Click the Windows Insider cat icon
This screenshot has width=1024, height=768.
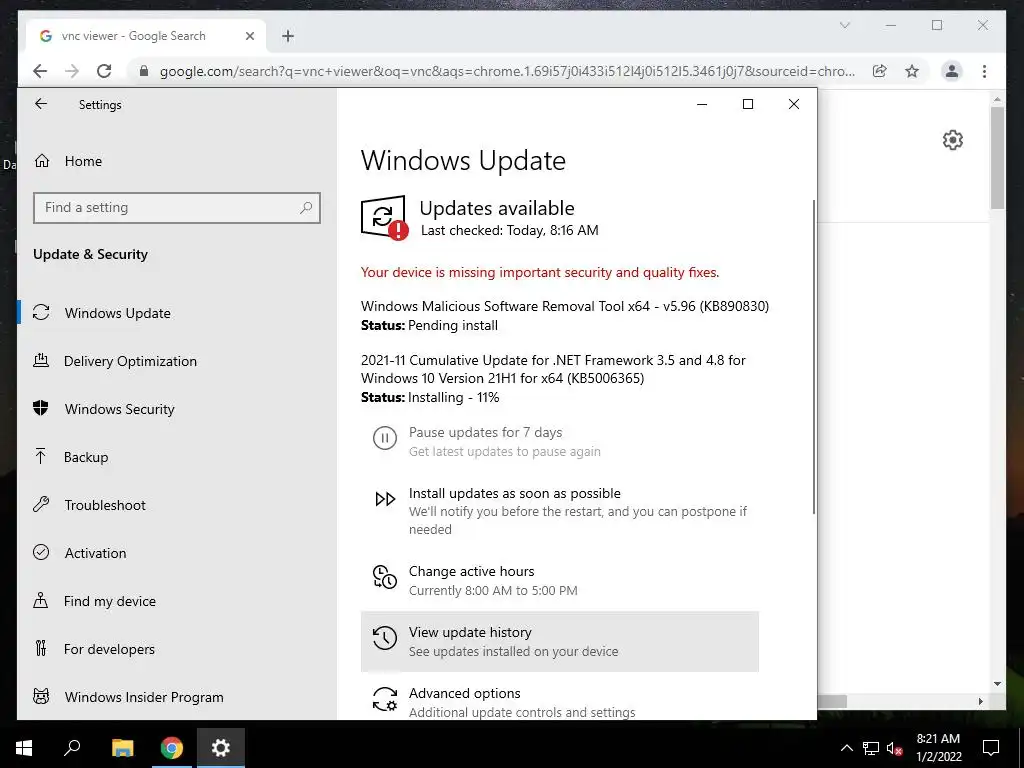41,696
